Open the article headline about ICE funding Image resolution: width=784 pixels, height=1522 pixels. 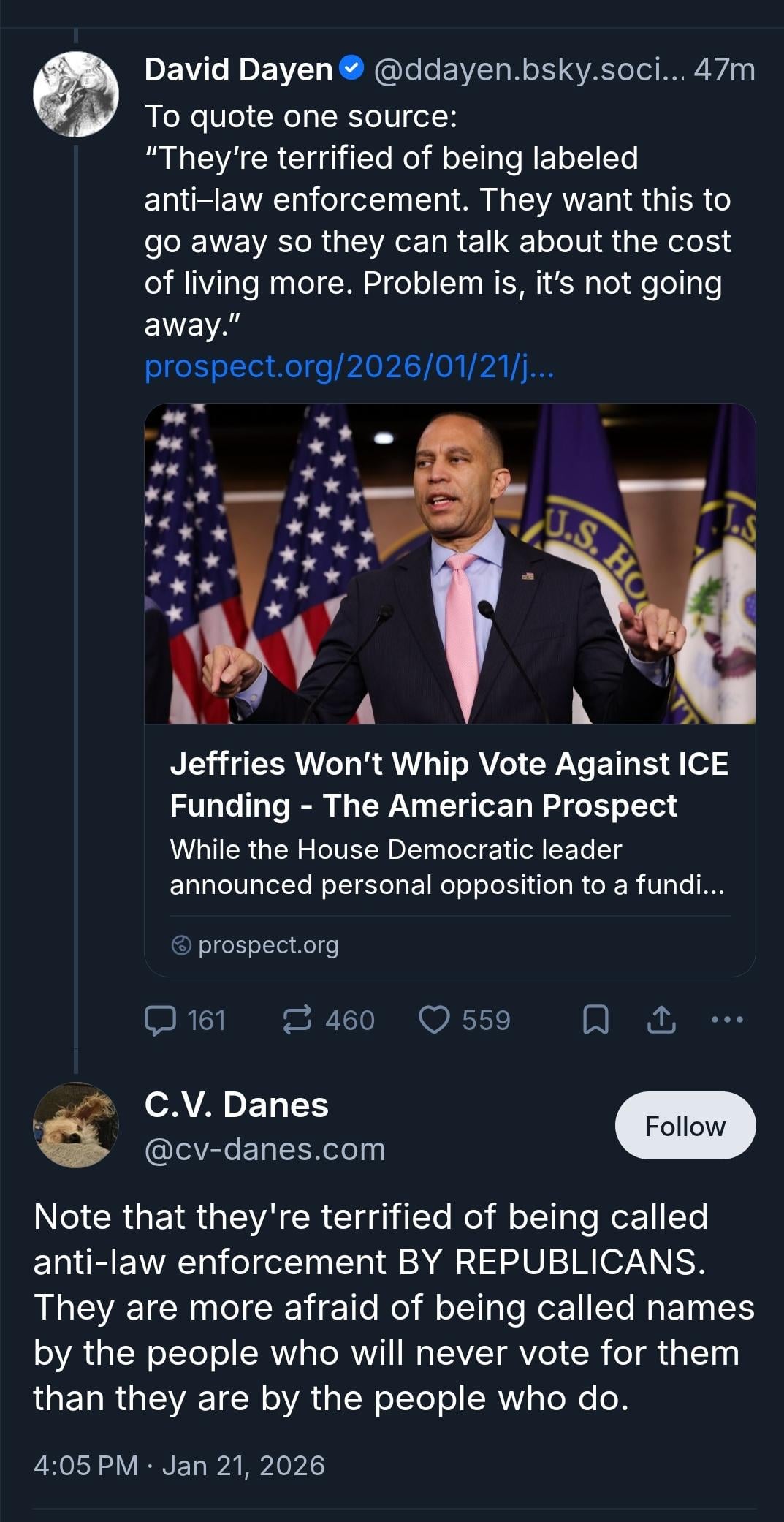click(x=449, y=784)
